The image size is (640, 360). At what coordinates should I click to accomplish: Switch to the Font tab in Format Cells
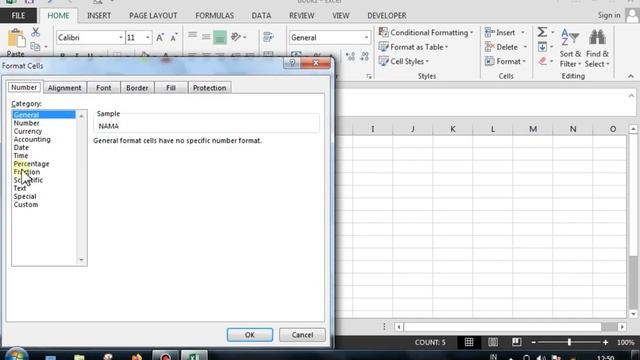[x=104, y=88]
